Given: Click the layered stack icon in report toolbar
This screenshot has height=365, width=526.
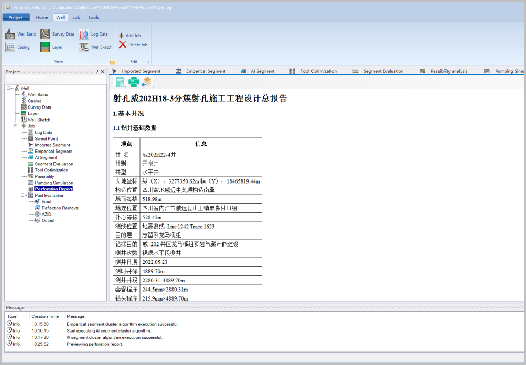Looking at the screenshot, I should [146, 82].
